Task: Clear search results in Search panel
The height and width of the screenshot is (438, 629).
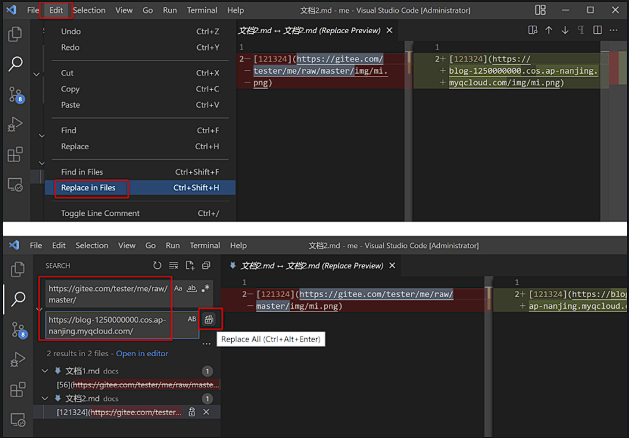Action: click(x=173, y=265)
